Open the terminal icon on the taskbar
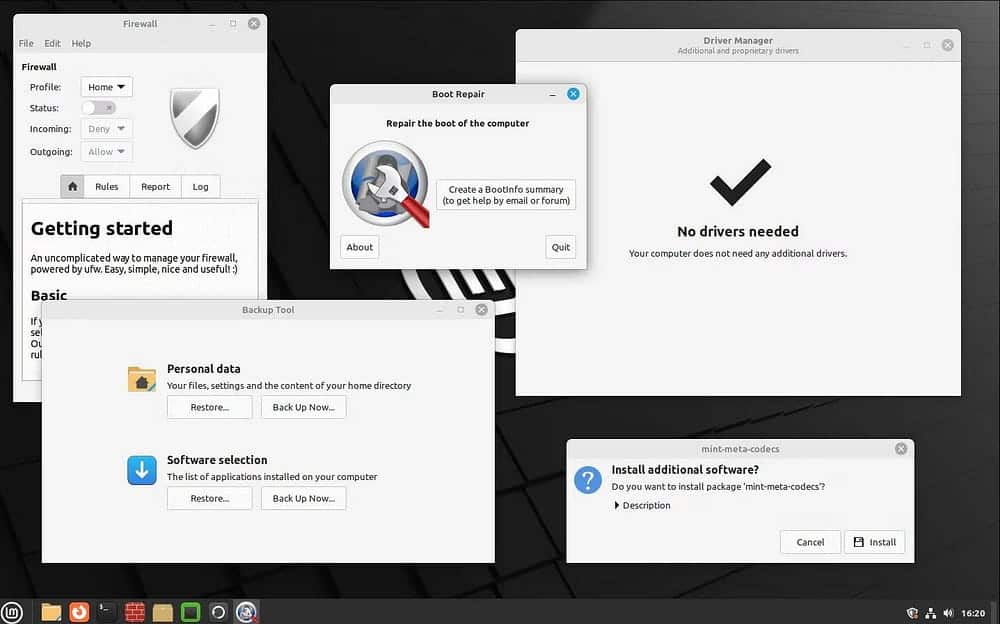This screenshot has width=1000, height=624. coord(104,611)
